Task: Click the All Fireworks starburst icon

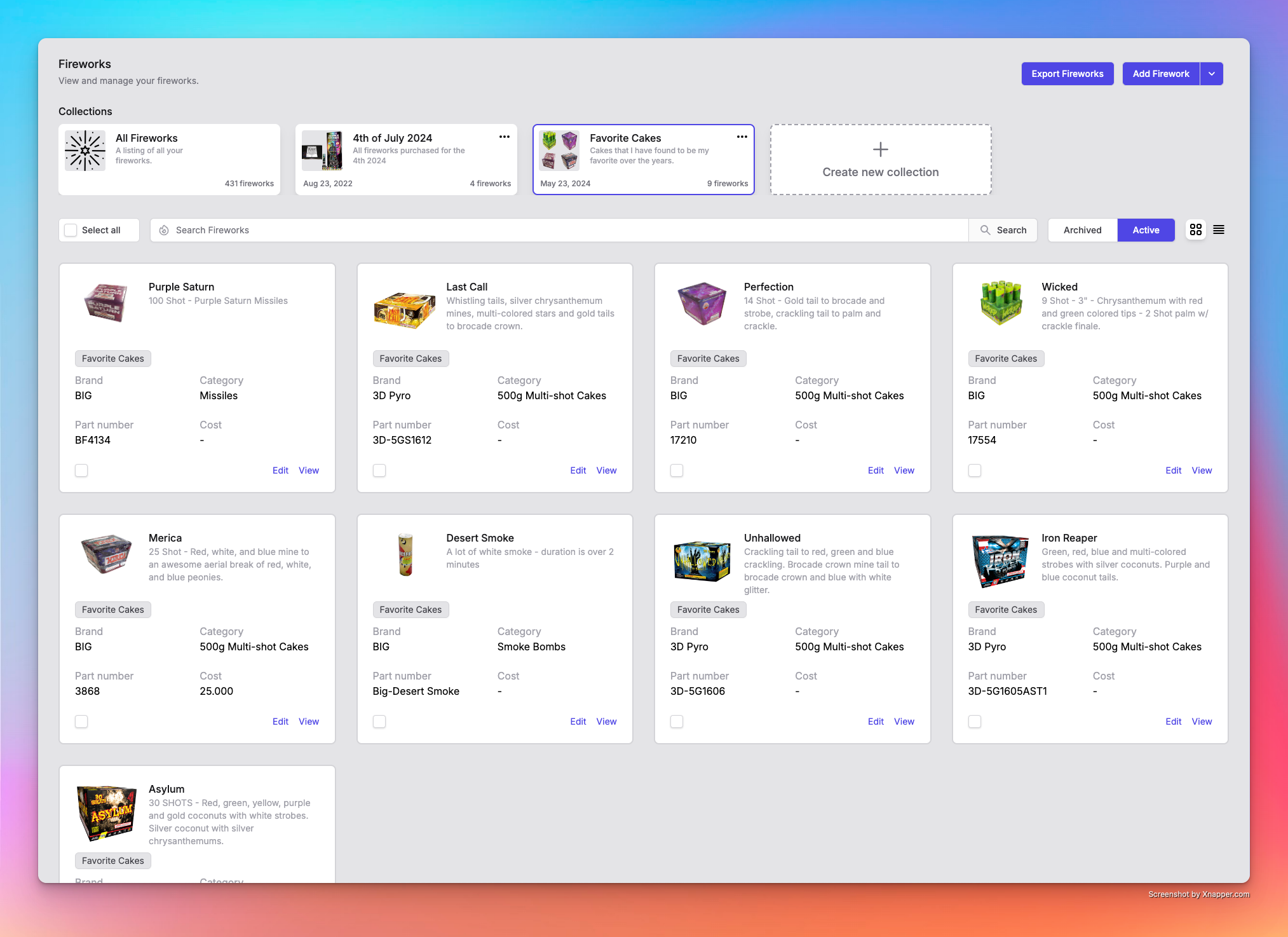Action: coord(85,151)
